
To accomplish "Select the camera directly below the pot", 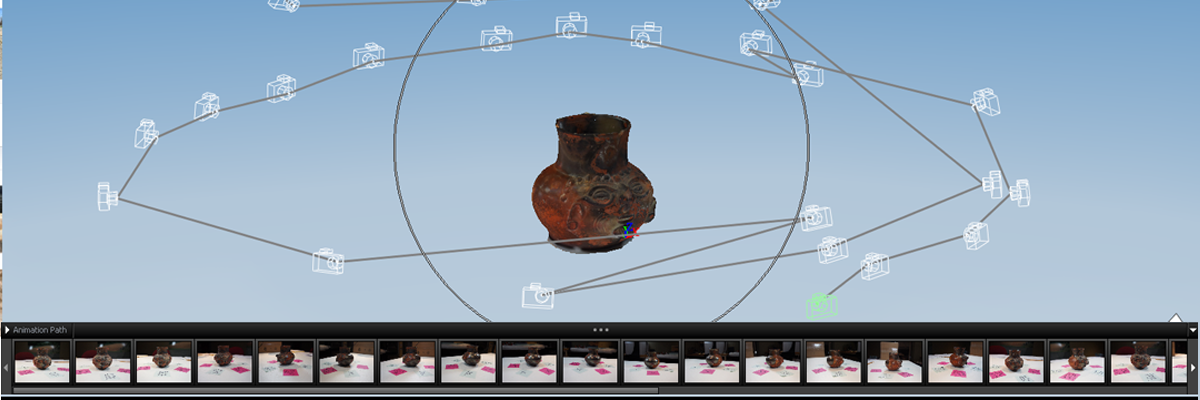I will pos(538,295).
